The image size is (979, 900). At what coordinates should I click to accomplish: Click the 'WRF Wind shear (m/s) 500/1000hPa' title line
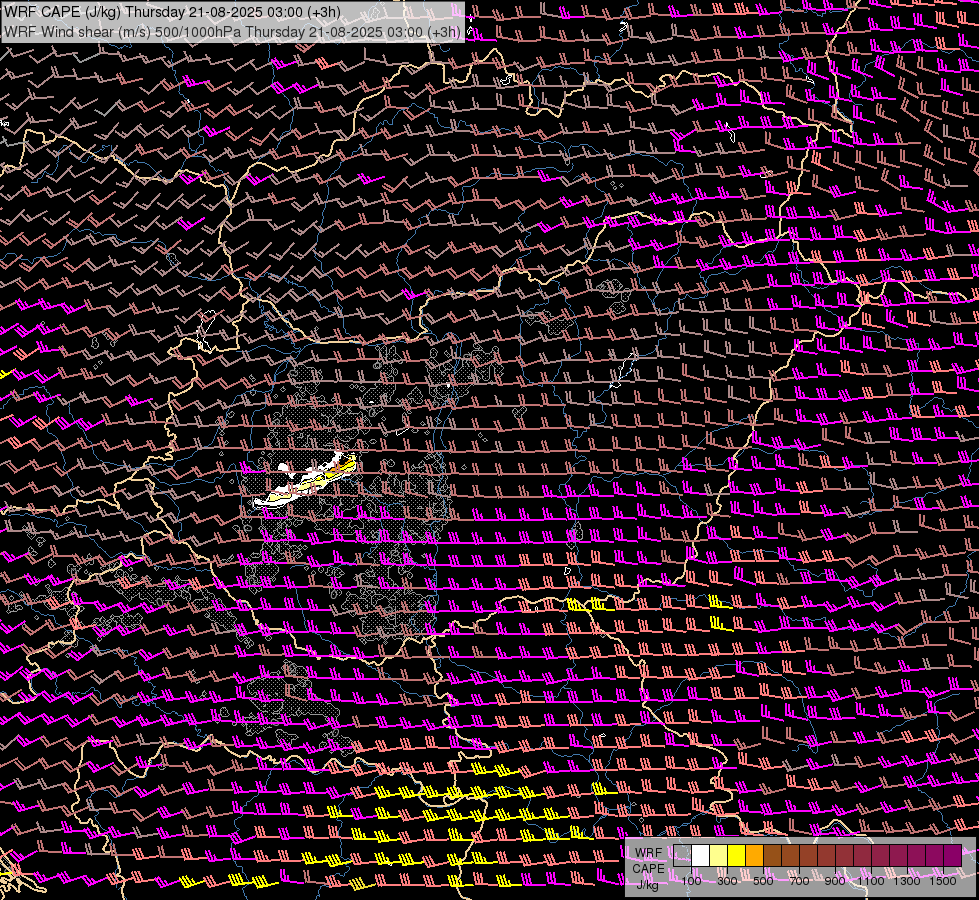[x=232, y=31]
